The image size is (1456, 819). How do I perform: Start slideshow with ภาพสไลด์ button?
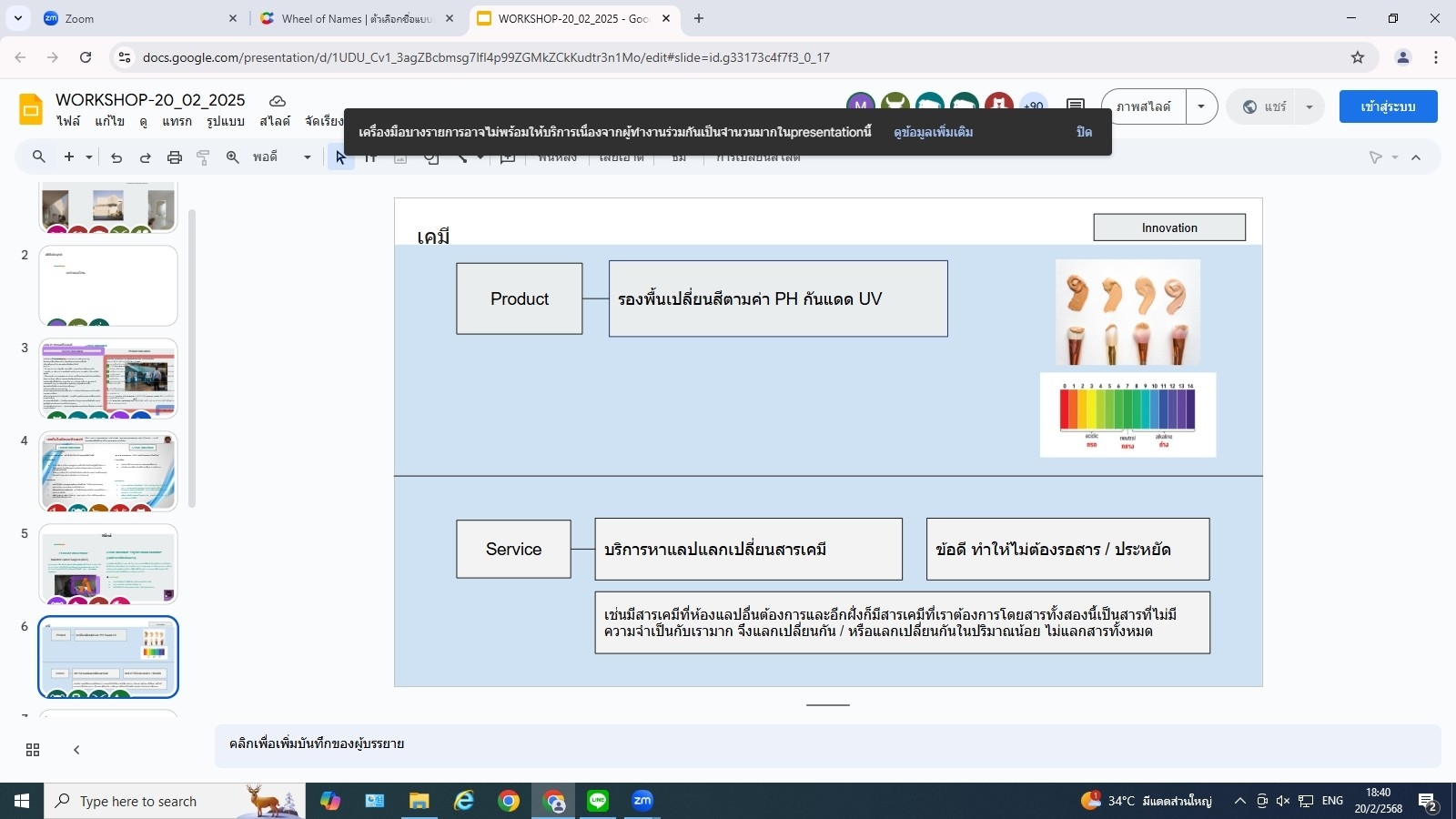(x=1144, y=106)
